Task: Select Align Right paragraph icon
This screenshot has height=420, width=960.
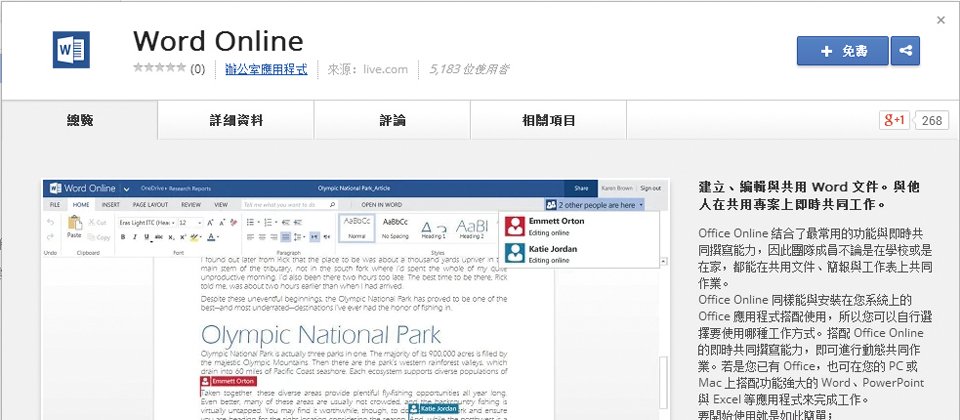Action: pos(274,237)
